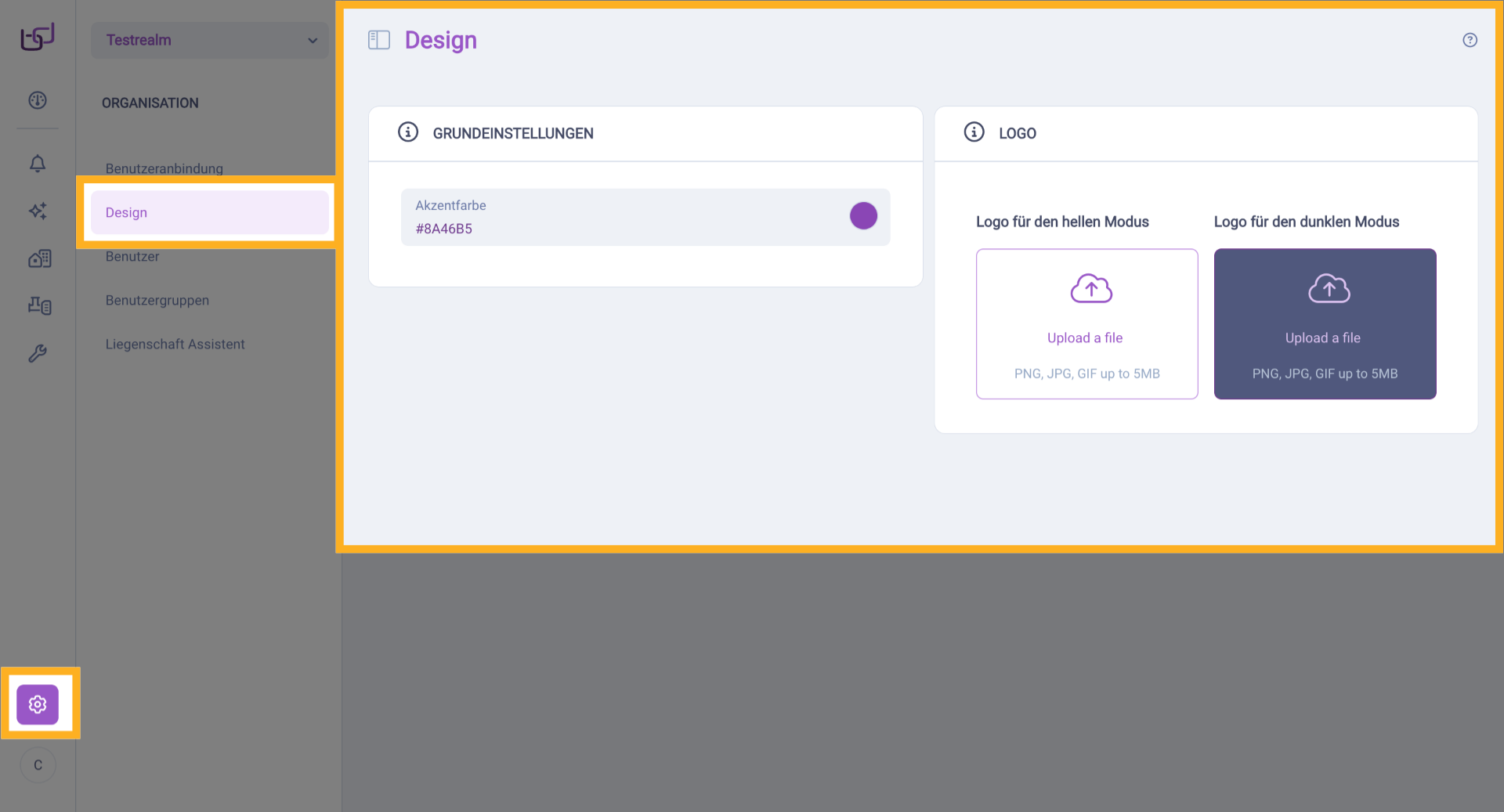Open the help question mark icon
The image size is (1504, 812).
[x=1470, y=40]
